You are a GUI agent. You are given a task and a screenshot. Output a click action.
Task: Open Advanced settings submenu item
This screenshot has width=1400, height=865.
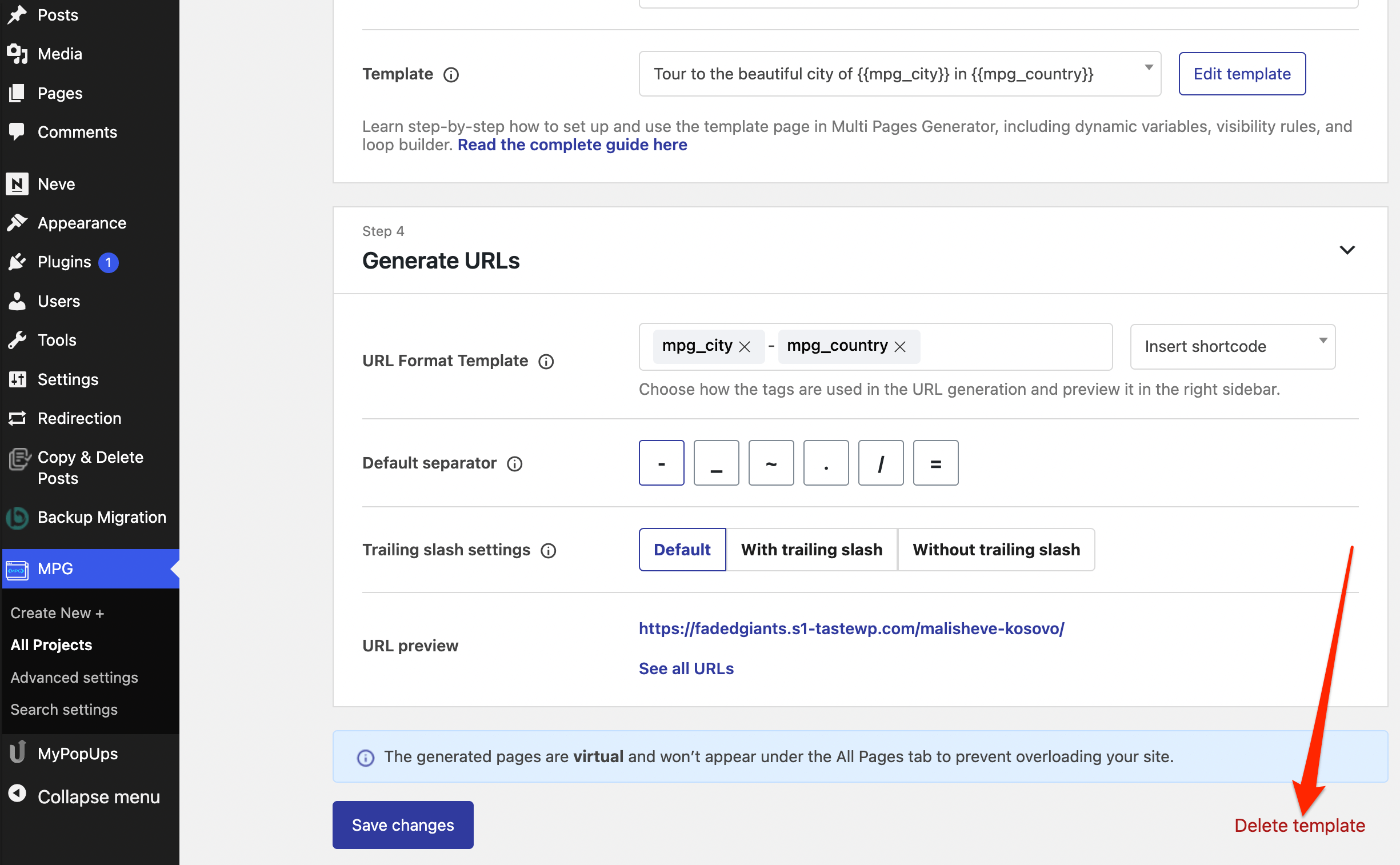[x=74, y=678]
